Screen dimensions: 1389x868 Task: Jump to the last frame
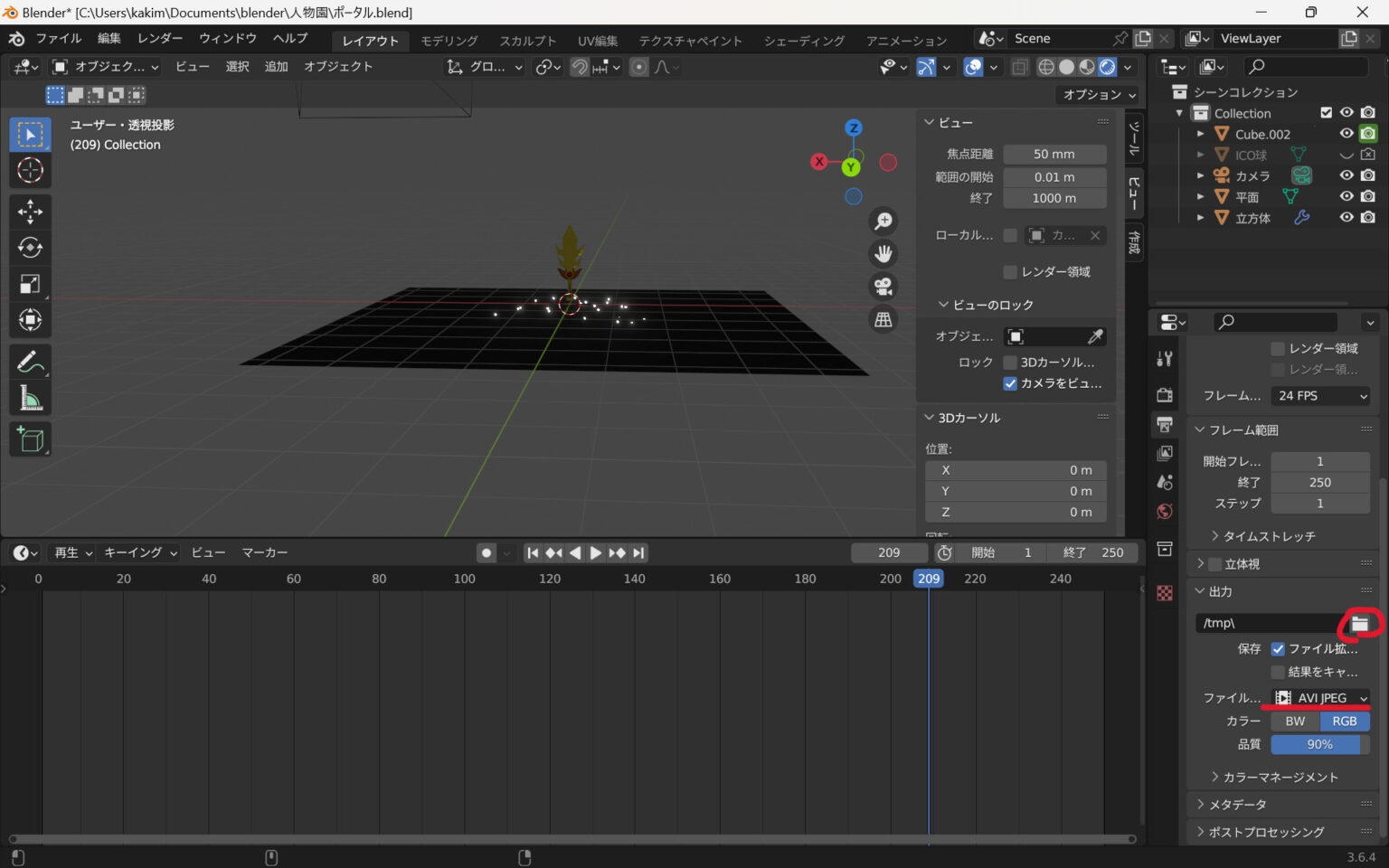638,552
